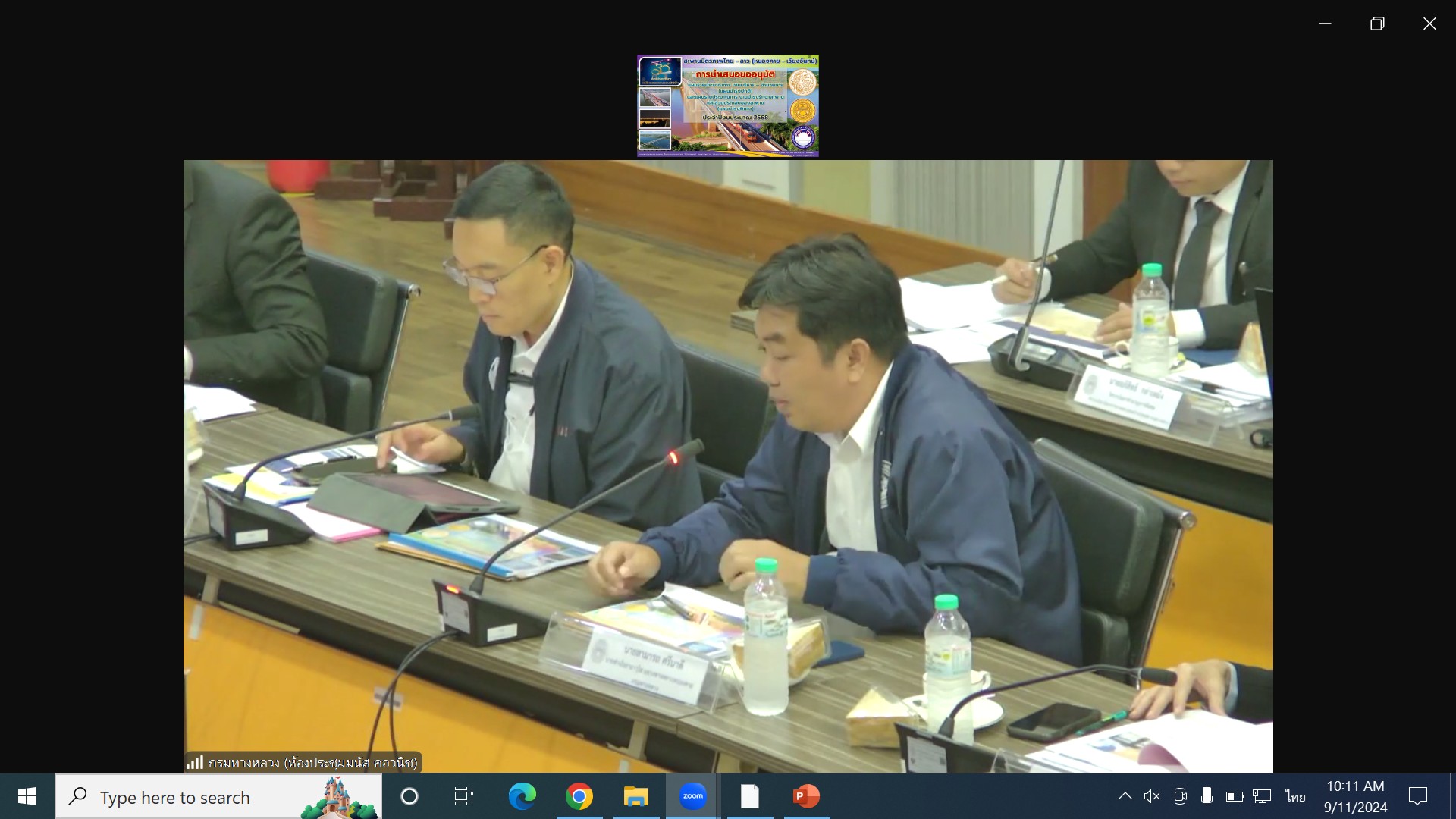Open the notification action center

tap(1418, 796)
